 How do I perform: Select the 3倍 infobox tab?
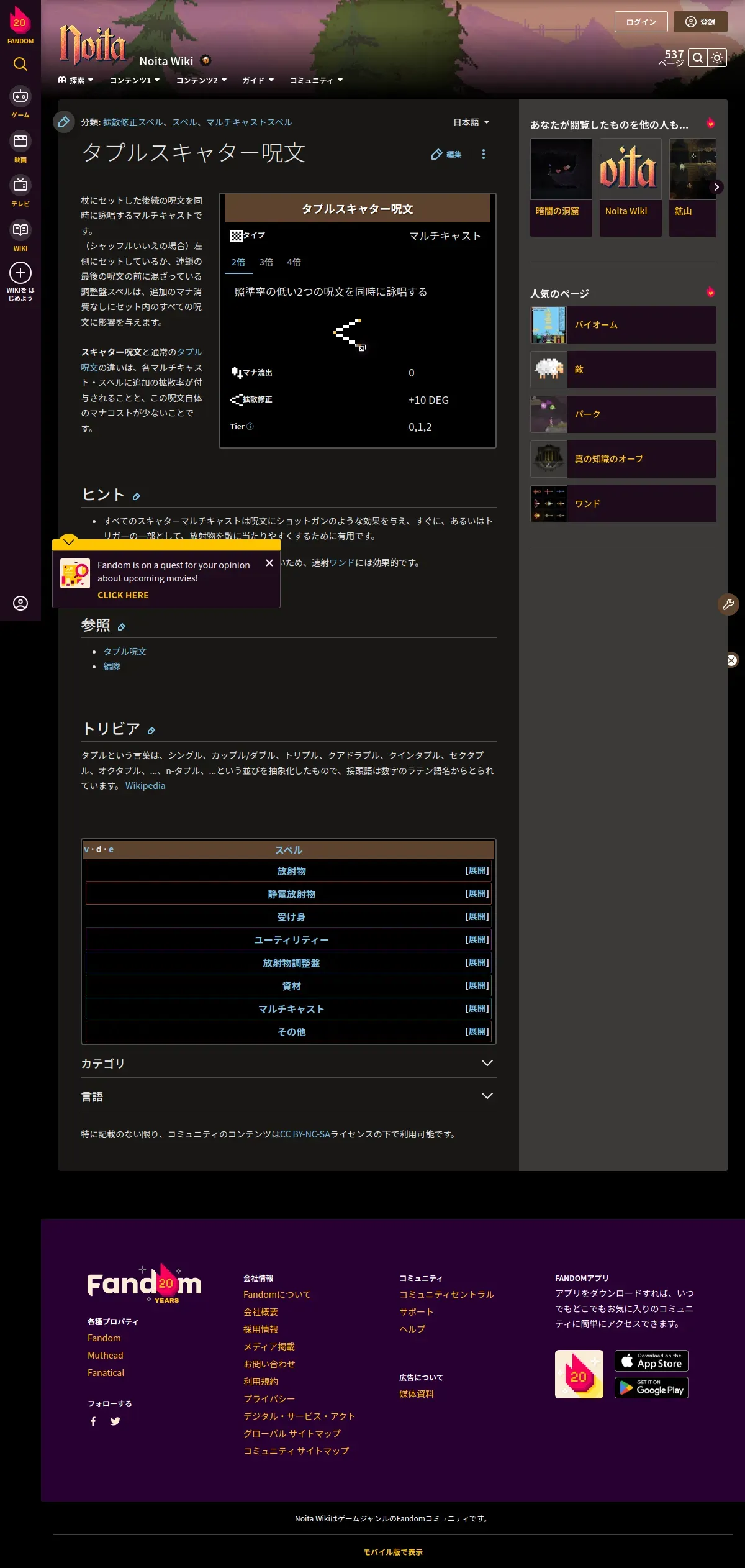coord(266,262)
